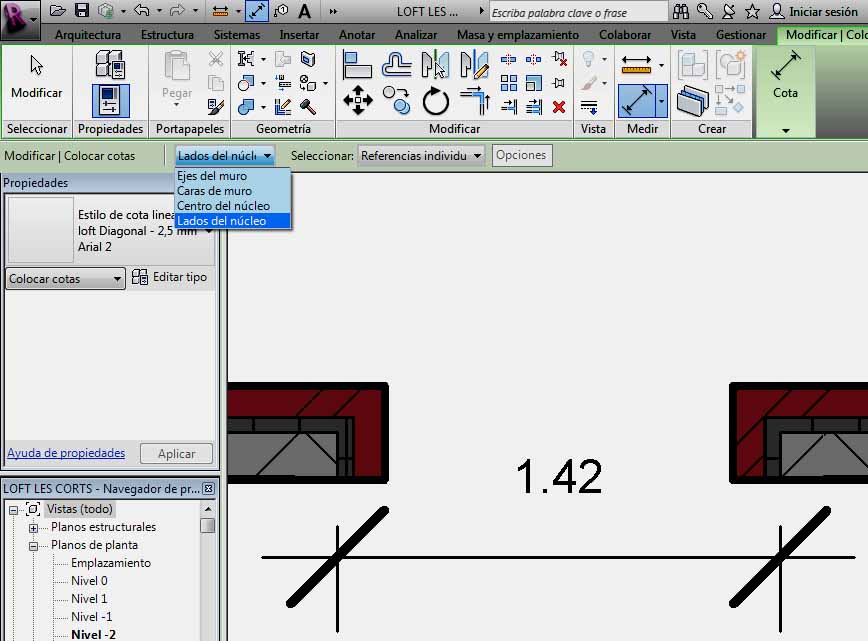Click the Save icon in quick access toolbar
This screenshot has height=641, width=868.
[x=82, y=11]
